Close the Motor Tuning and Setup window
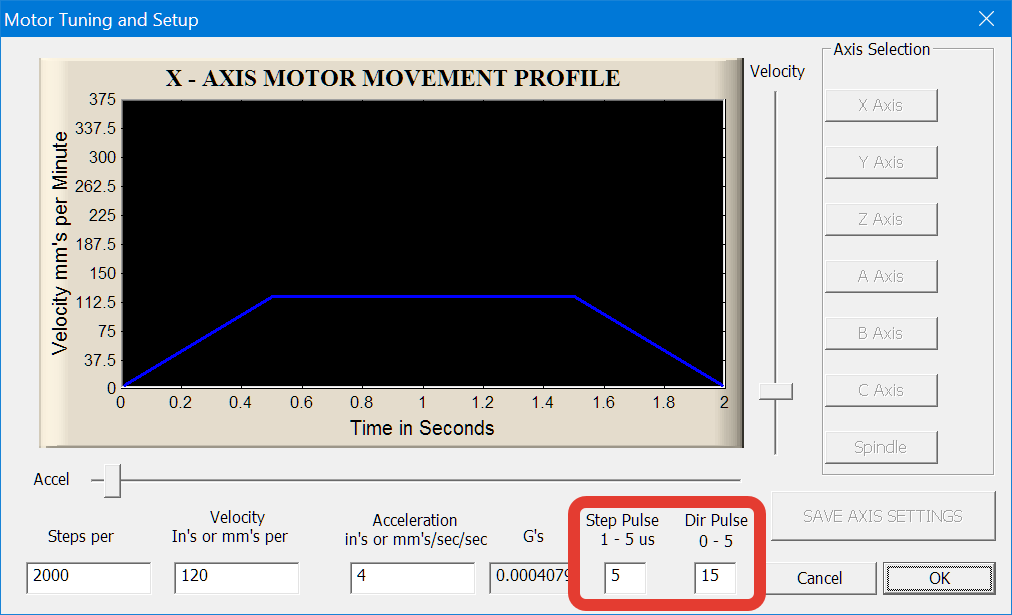1012x615 pixels. point(986,19)
